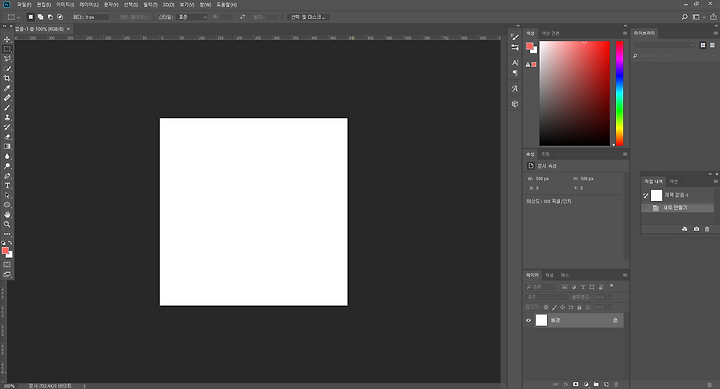Select the Rectangular Marquee tool in toolbox
Screen dimensions: 720x389
(7, 49)
